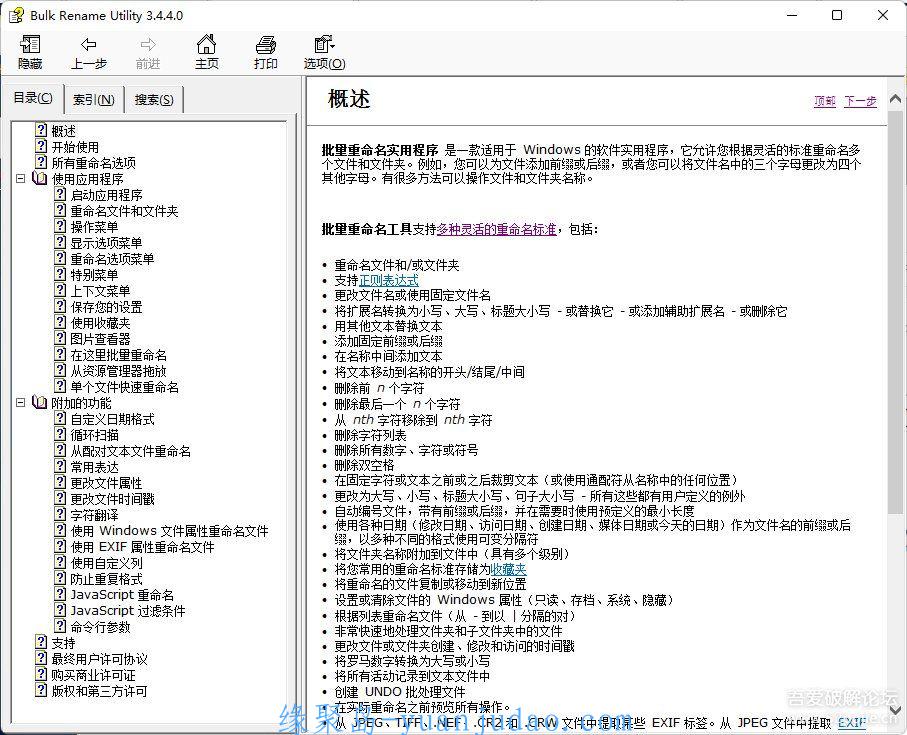Image resolution: width=907 pixels, height=735 pixels.
Task: Select 重命名选项菜单 topic
Action: 112,258
